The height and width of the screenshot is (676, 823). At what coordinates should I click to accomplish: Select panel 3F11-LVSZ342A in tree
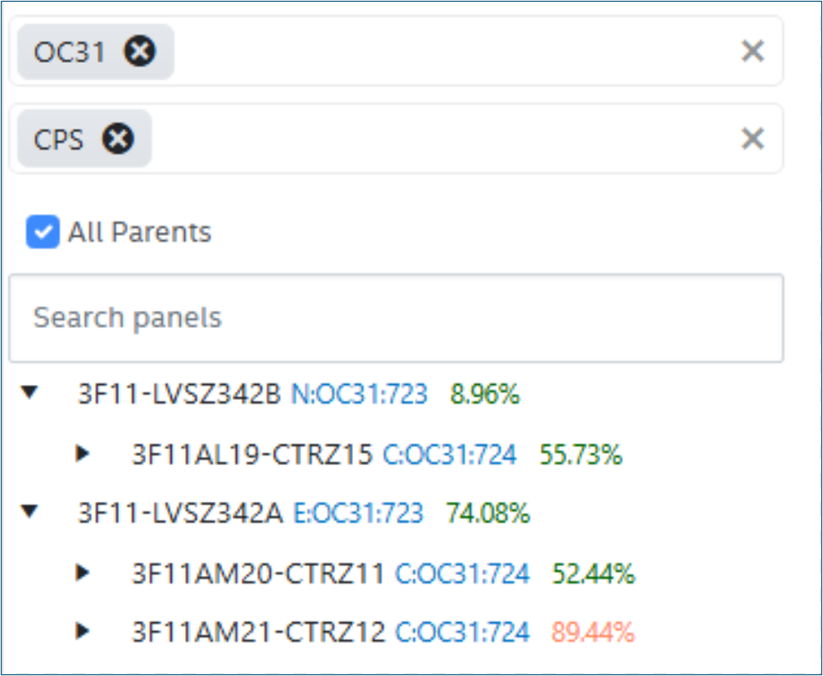pyautogui.click(x=179, y=514)
